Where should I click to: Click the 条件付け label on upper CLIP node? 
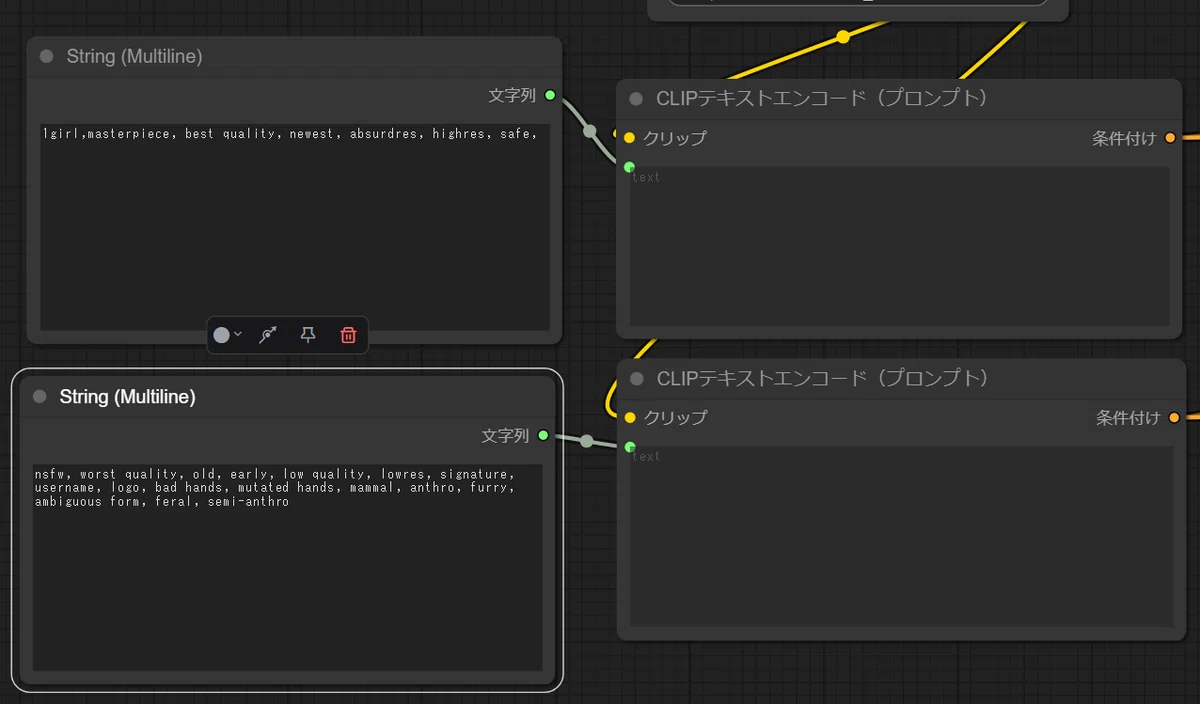pos(1125,138)
